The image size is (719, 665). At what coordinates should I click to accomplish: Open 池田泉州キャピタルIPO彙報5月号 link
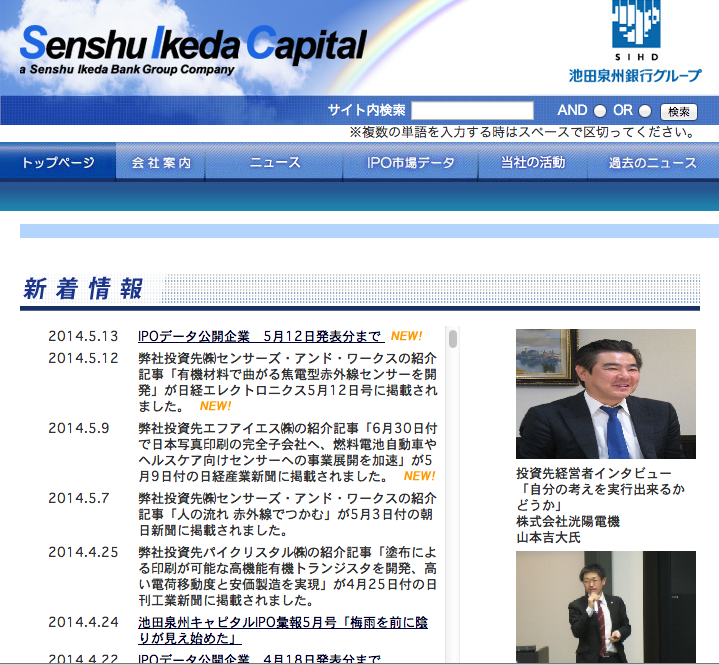(x=283, y=630)
